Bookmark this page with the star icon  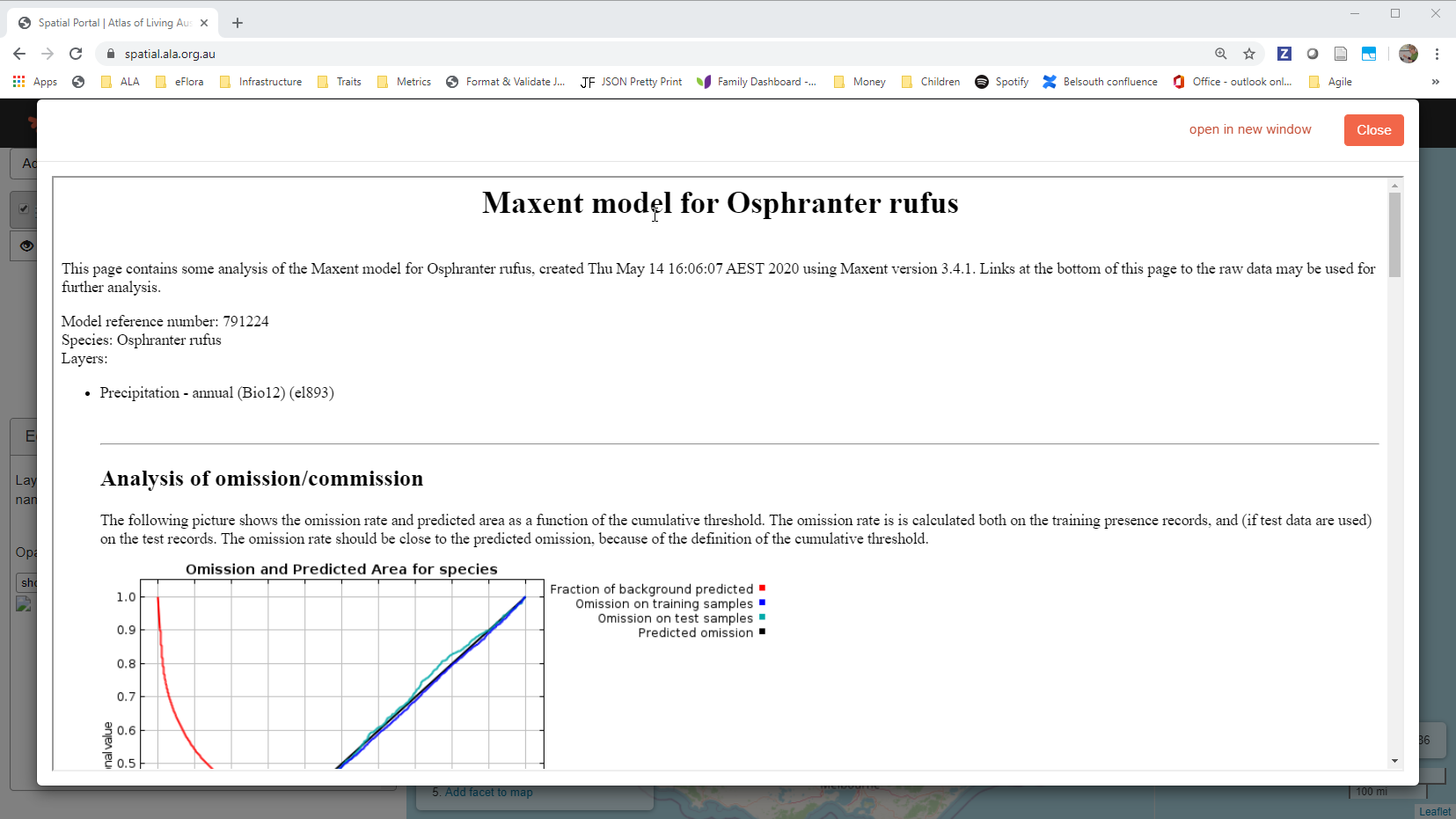coord(1249,54)
